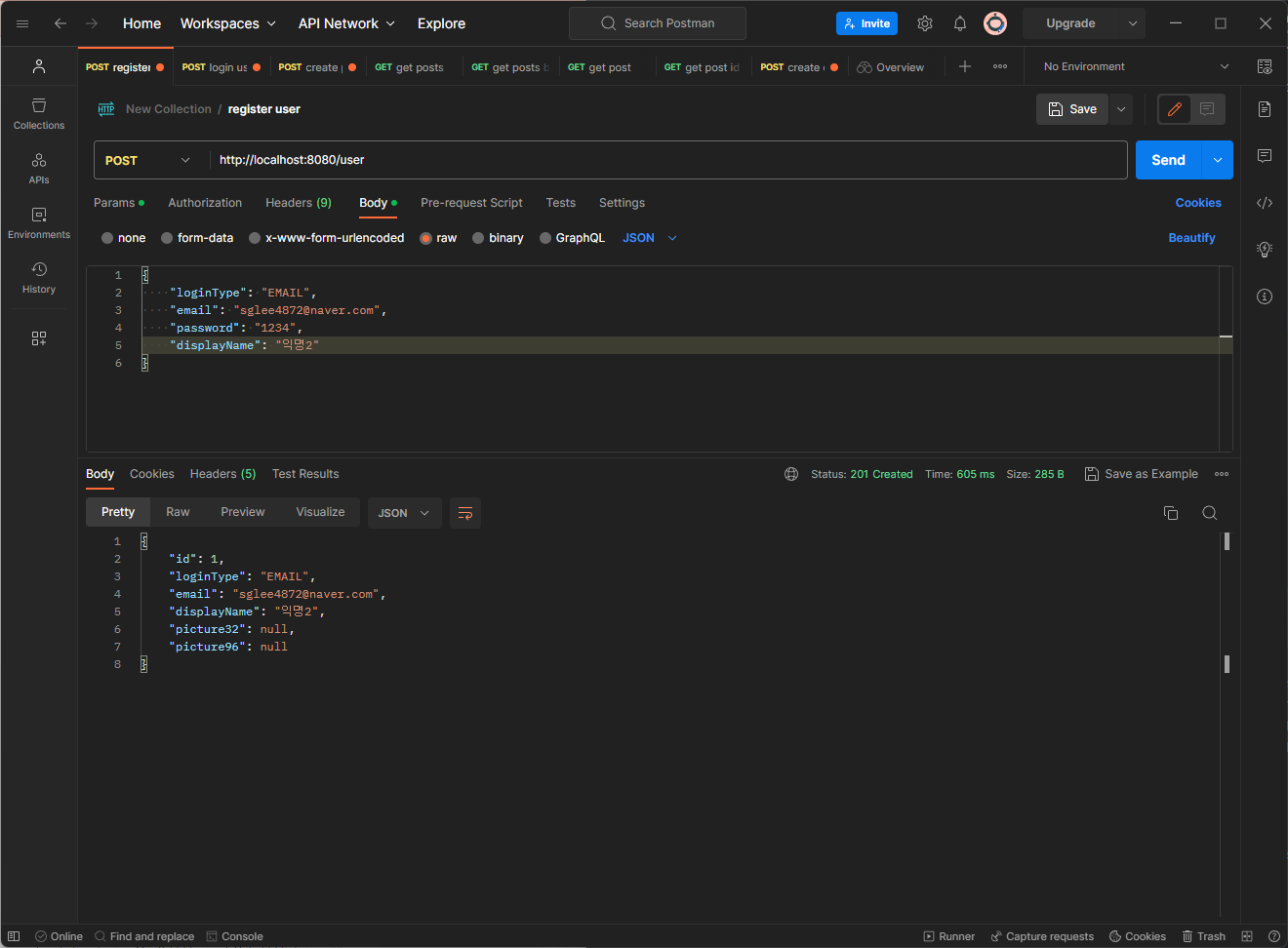This screenshot has width=1288, height=948.
Task: Open the comments pane in right sidebar
Action: 1265,156
